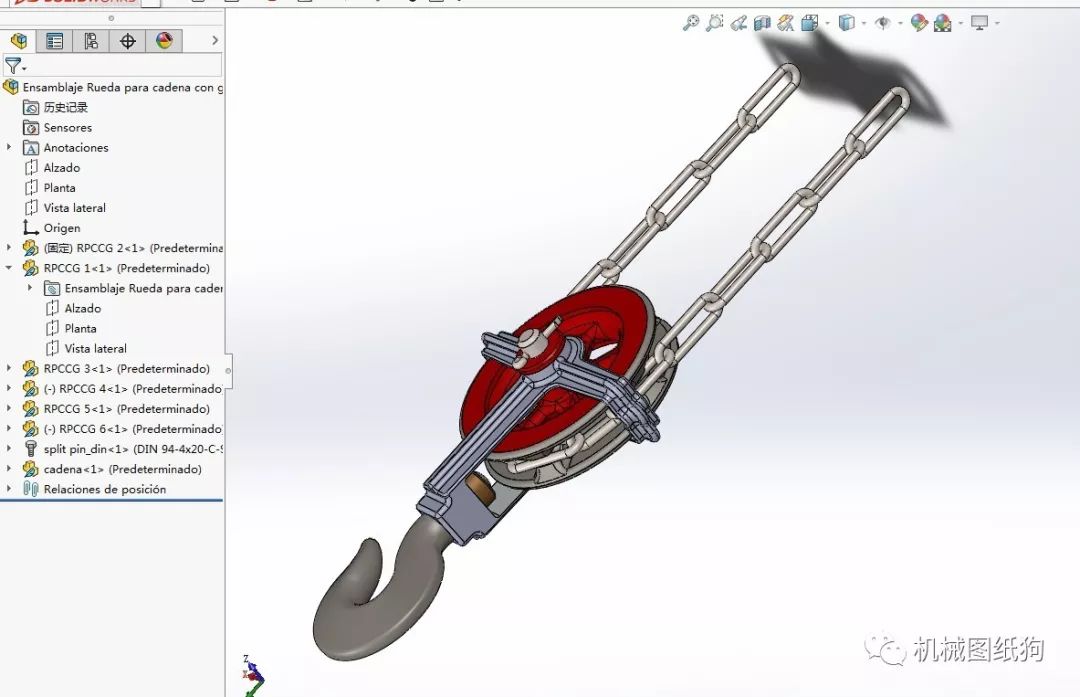Screen dimensions: 1080x697
Task: Switch to the DisplayManager color ball tab
Action: [x=164, y=41]
